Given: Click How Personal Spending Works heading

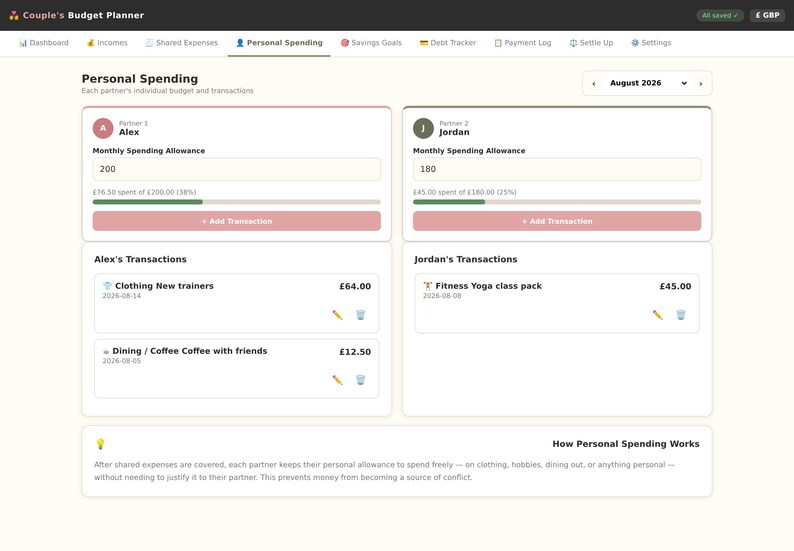Looking at the screenshot, I should coord(626,444).
